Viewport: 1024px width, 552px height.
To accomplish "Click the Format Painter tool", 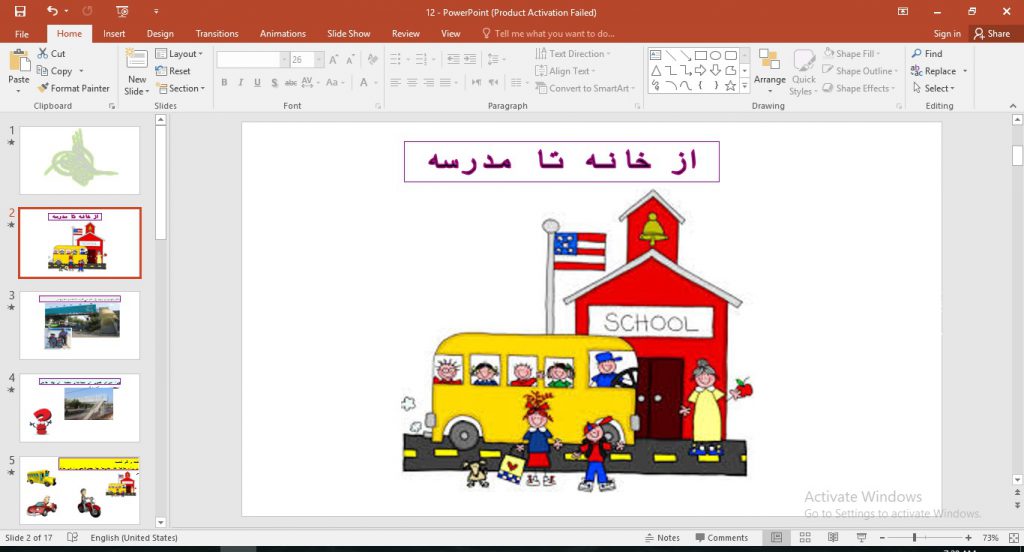I will [x=74, y=88].
